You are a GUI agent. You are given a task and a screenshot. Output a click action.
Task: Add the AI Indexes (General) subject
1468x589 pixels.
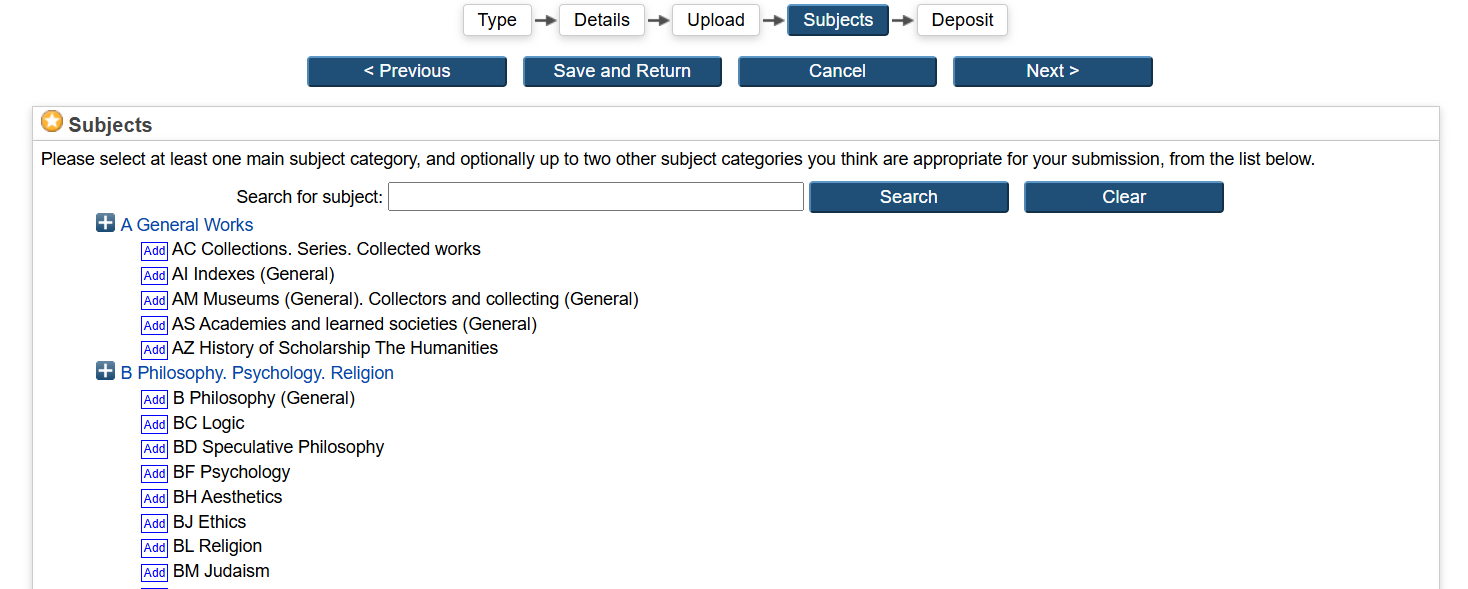(154, 275)
